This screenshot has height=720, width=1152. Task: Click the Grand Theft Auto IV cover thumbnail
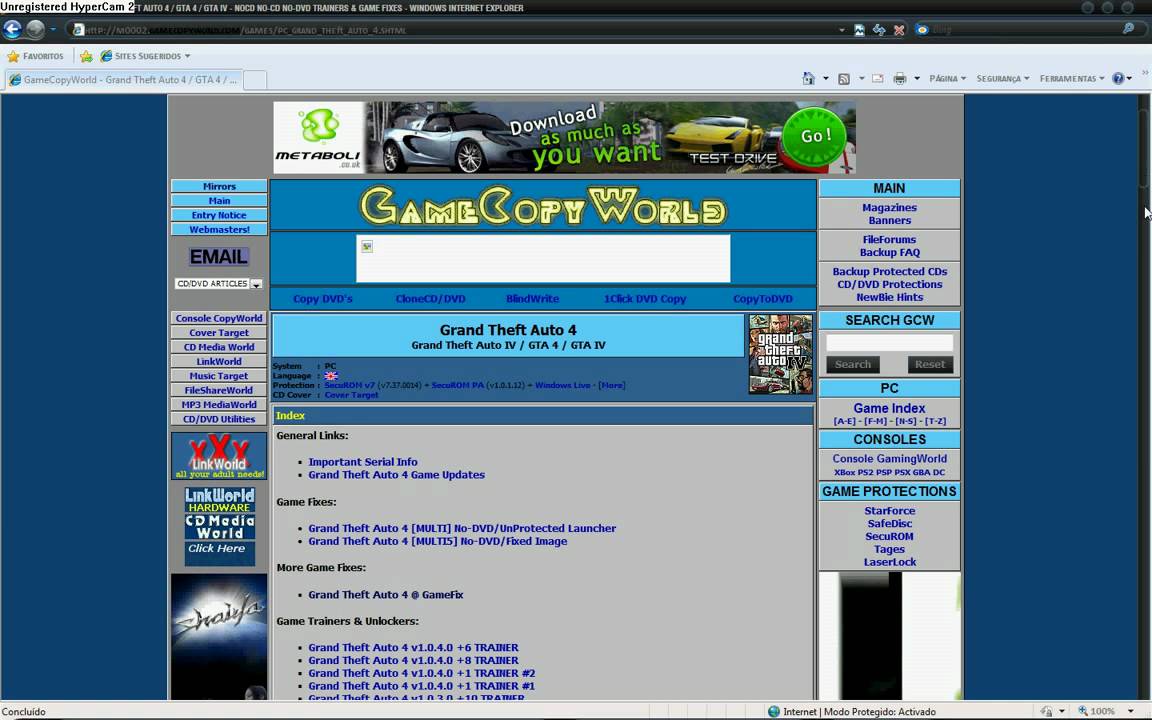click(780, 354)
